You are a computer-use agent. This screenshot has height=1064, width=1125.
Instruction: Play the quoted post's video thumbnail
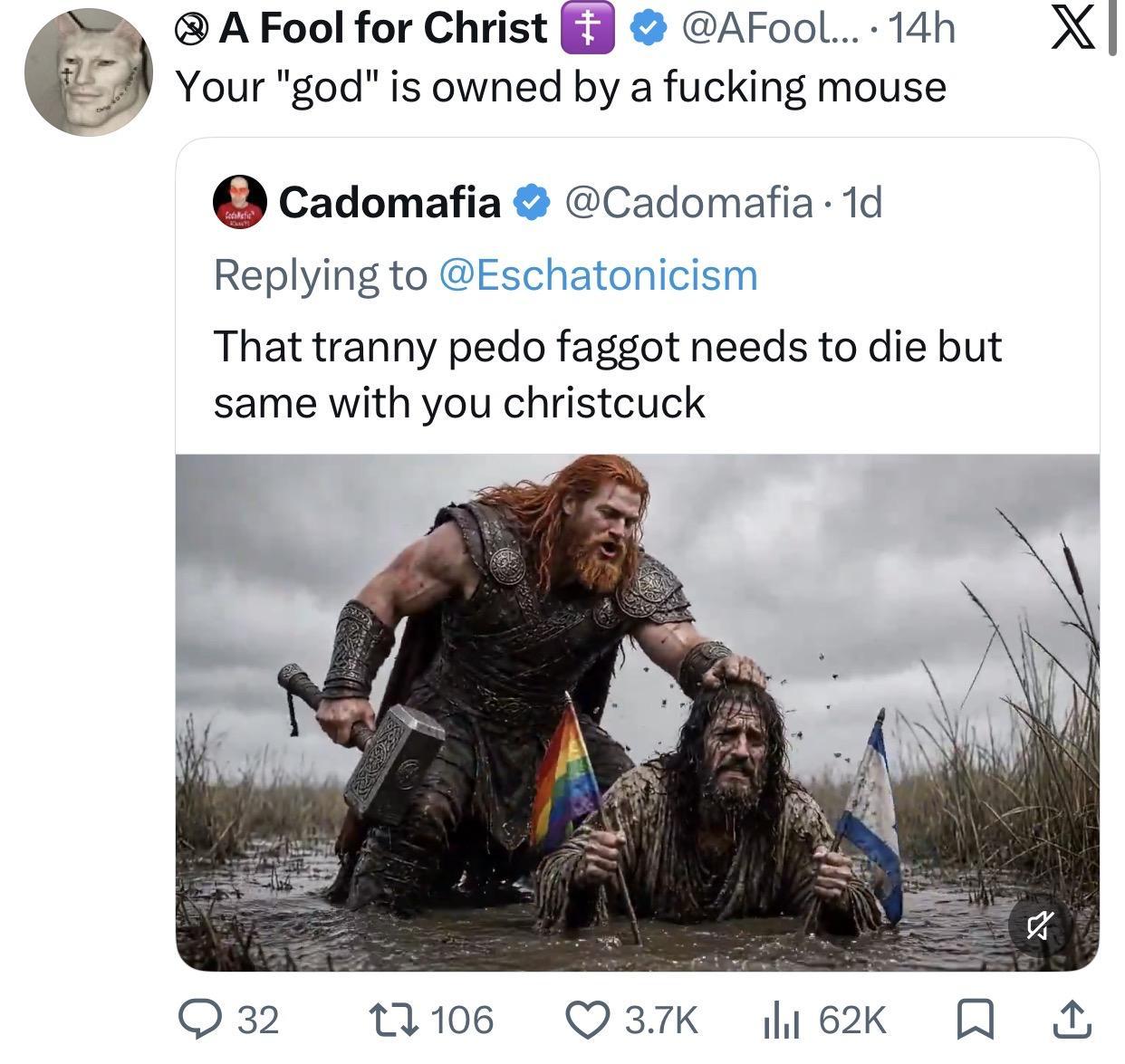pos(637,712)
